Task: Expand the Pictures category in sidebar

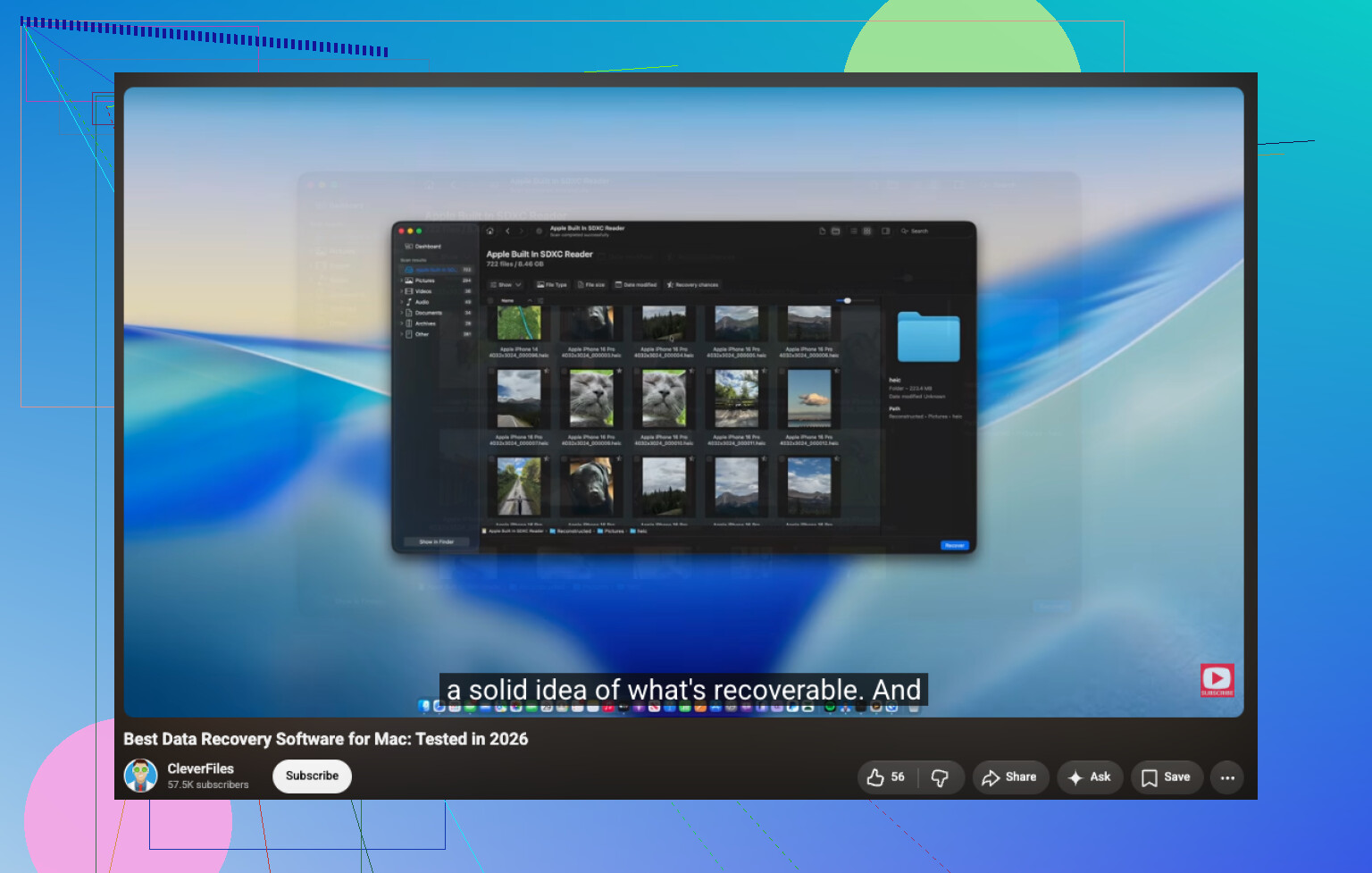Action: [402, 281]
